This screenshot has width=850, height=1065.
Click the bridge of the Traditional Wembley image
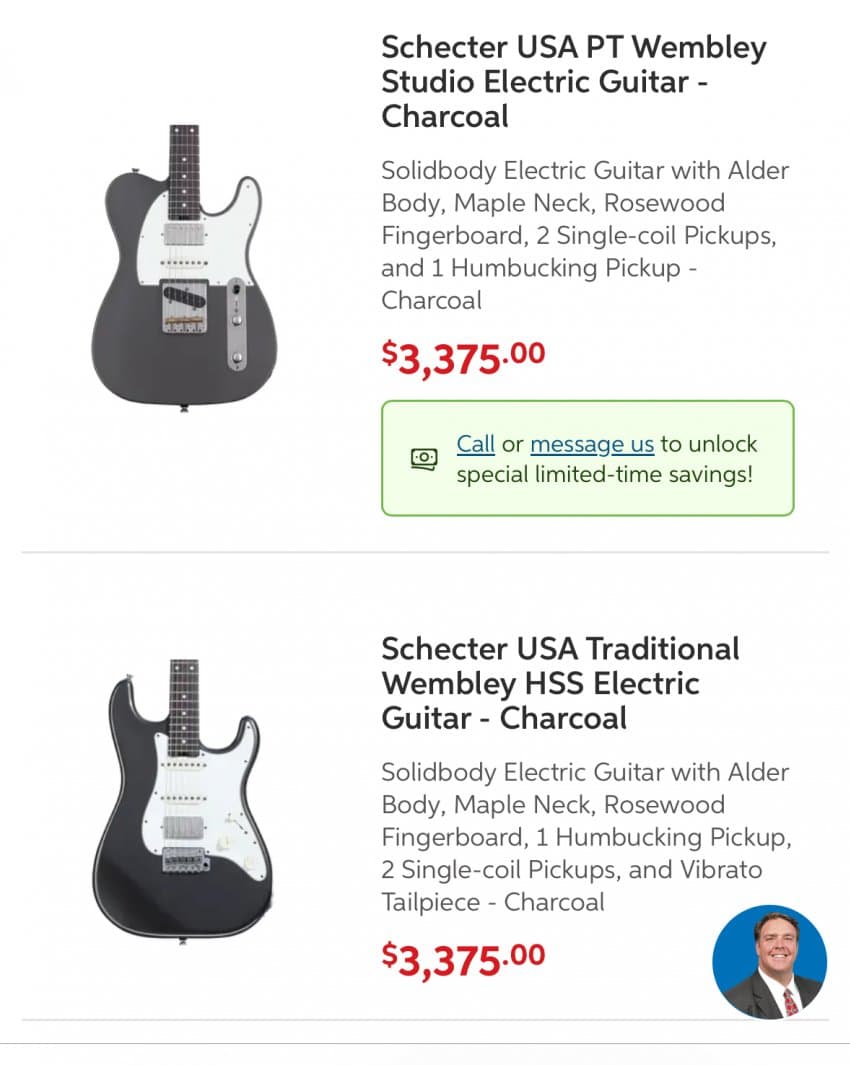click(x=185, y=861)
